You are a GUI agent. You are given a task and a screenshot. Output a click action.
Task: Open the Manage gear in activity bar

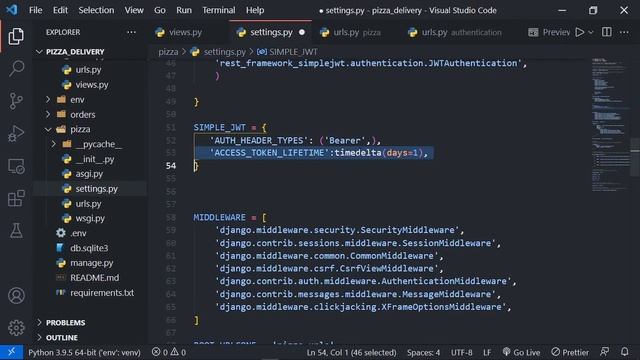(x=16, y=328)
